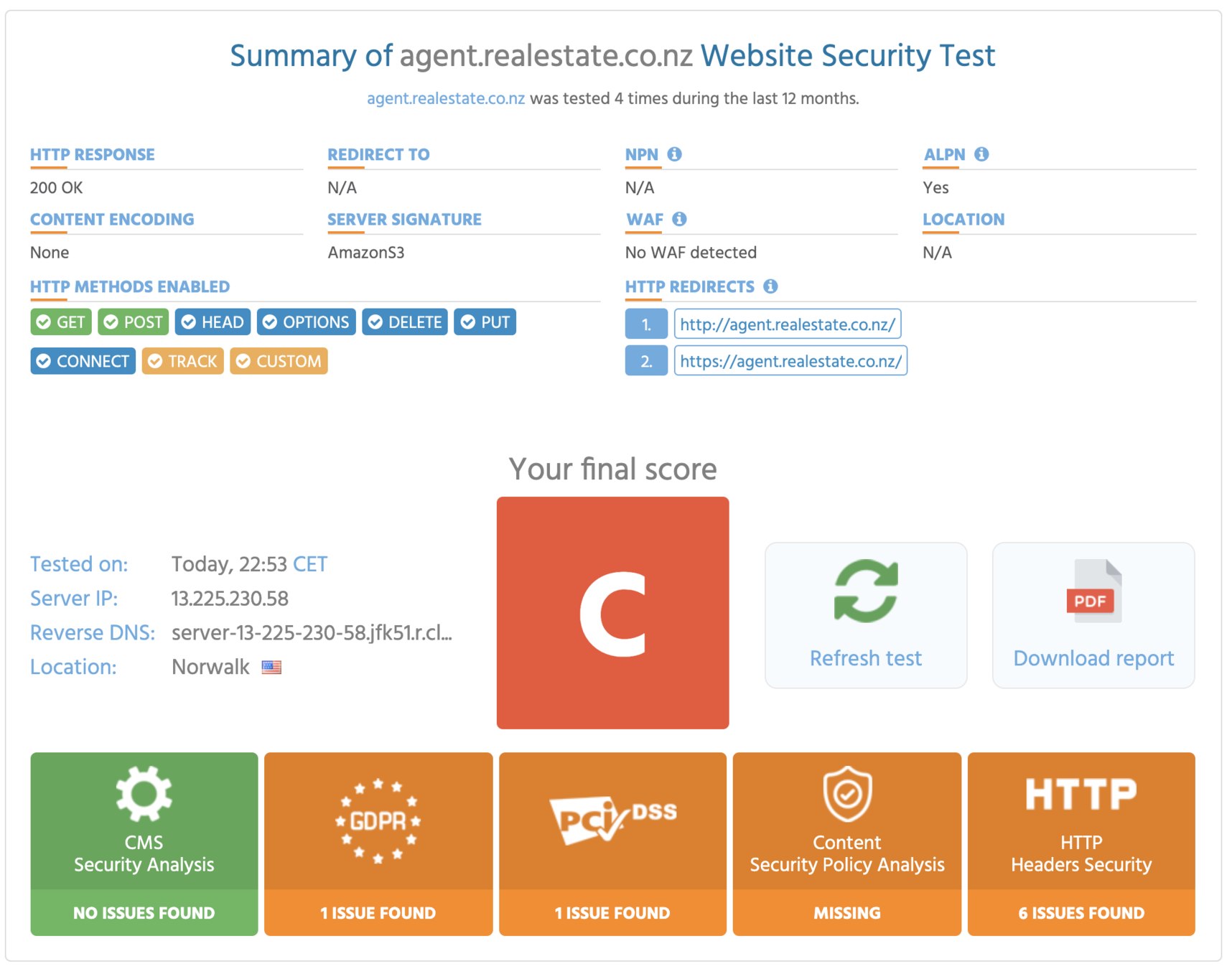The height and width of the screenshot is (969, 1232).
Task: Click the Refresh test label
Action: [866, 658]
